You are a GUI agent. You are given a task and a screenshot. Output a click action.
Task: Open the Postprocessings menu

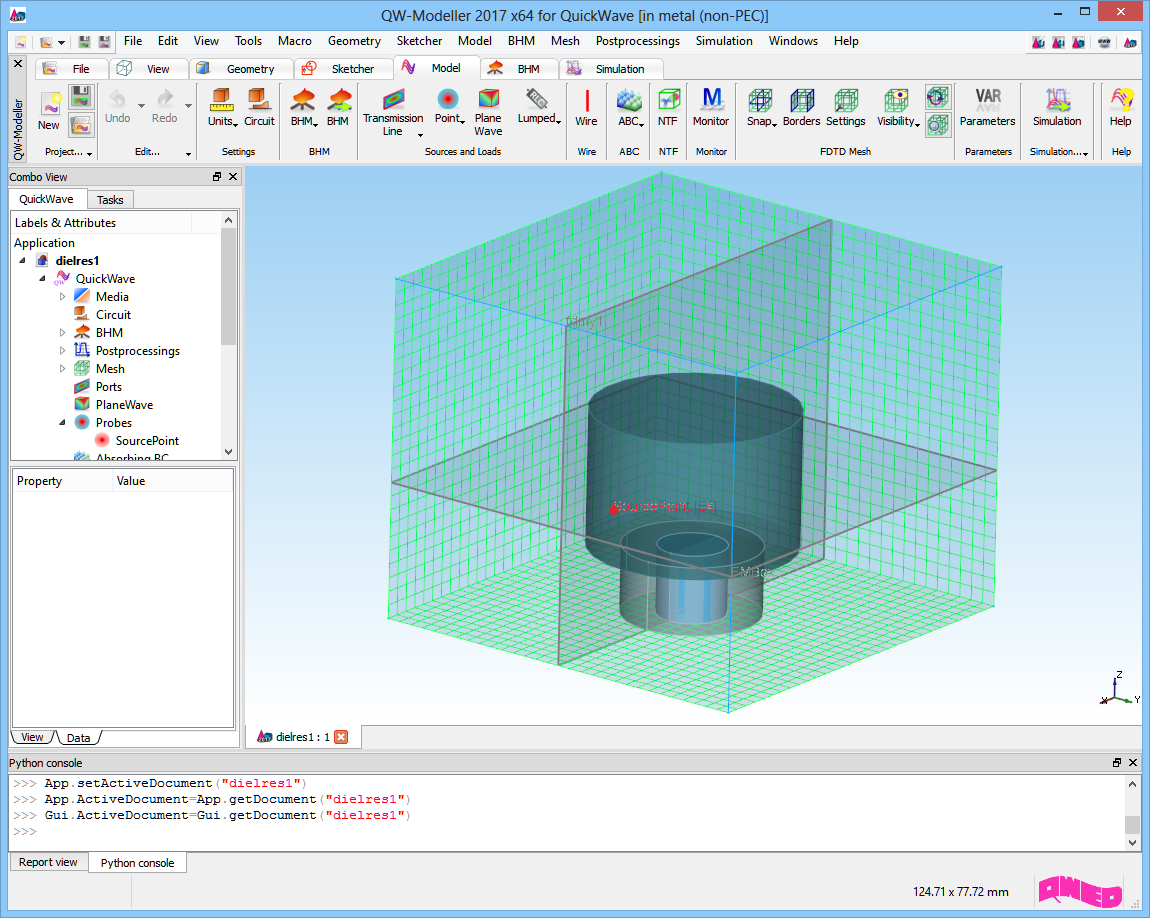pos(637,41)
